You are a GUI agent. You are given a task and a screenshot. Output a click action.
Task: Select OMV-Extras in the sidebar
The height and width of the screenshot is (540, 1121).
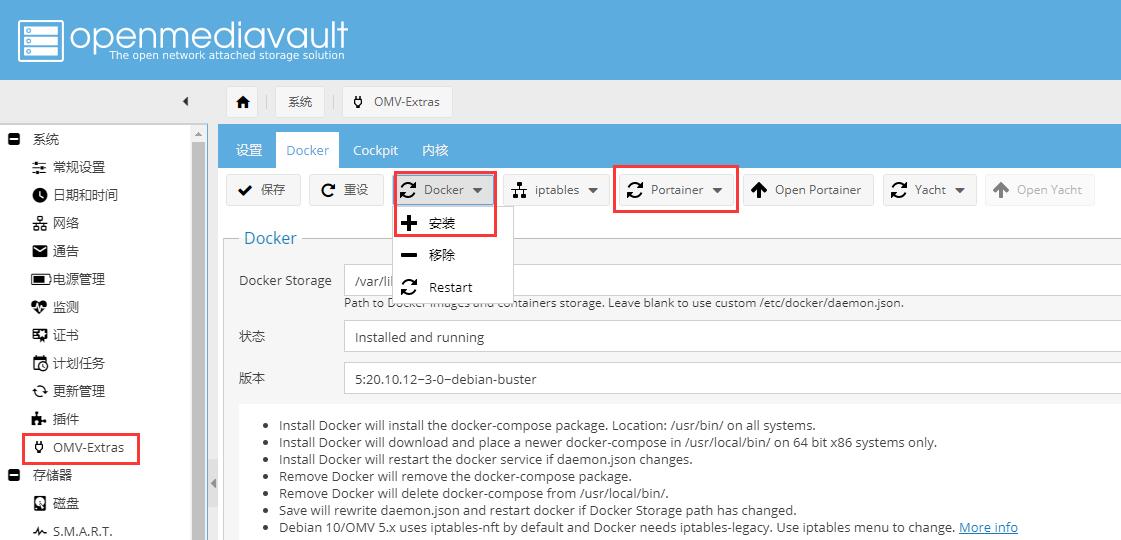click(88, 447)
